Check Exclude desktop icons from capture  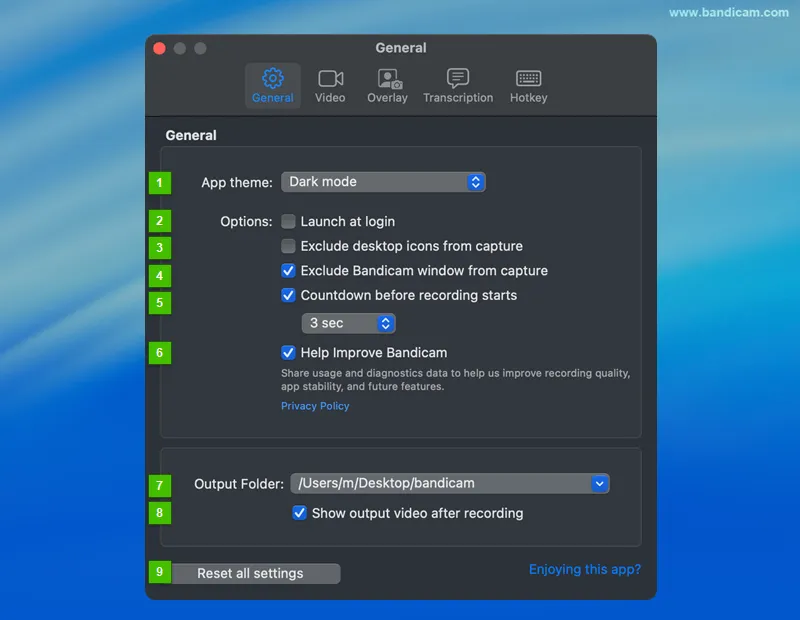click(x=288, y=246)
